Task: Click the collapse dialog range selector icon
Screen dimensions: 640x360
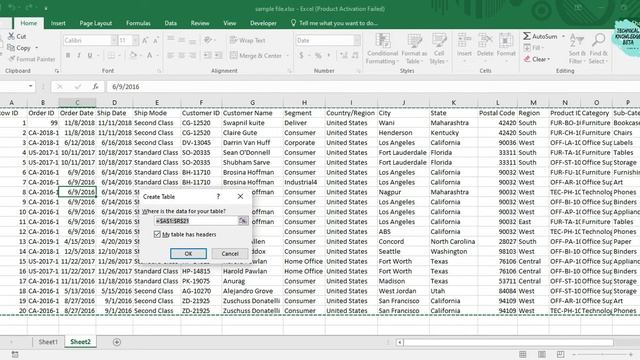Action: pos(243,221)
